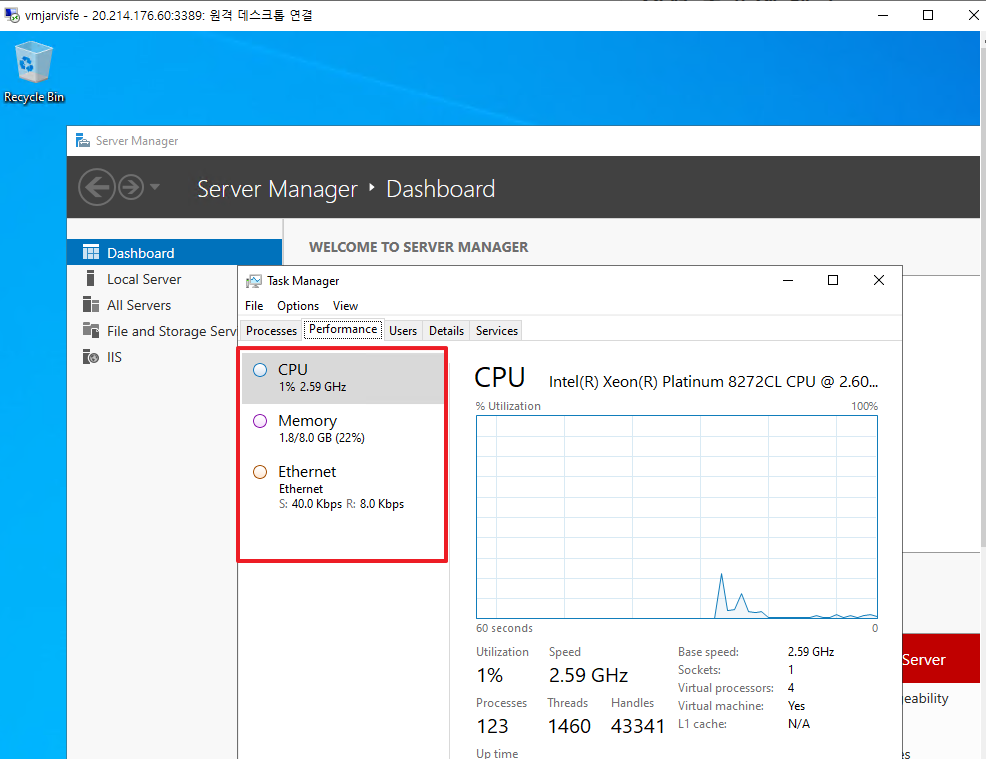The height and width of the screenshot is (759, 986).
Task: Switch to the Details tab
Action: [446, 331]
